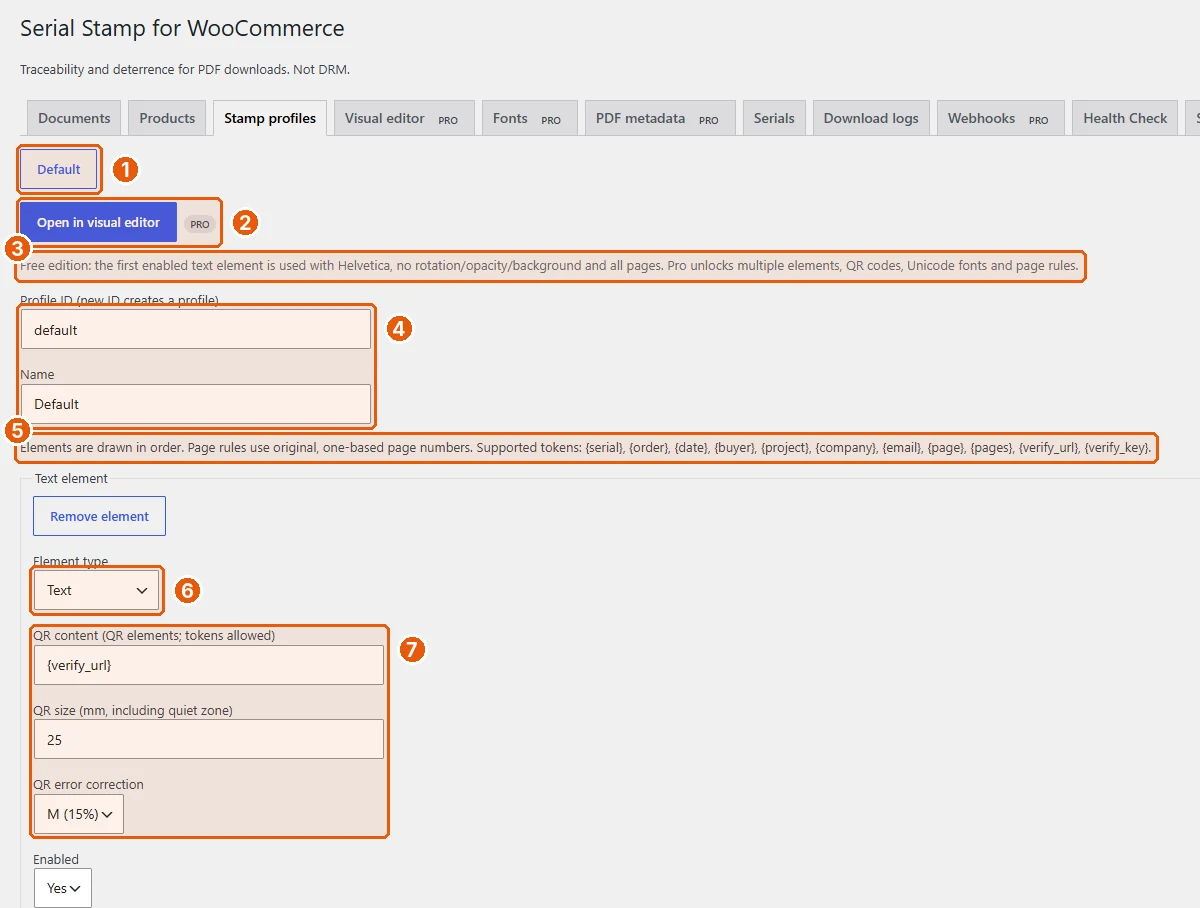Open the Webhooks tab

click(x=1001, y=118)
